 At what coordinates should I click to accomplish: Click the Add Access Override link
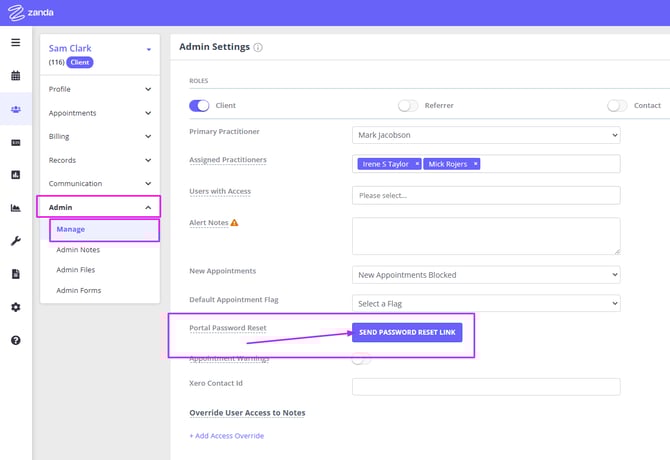click(226, 436)
